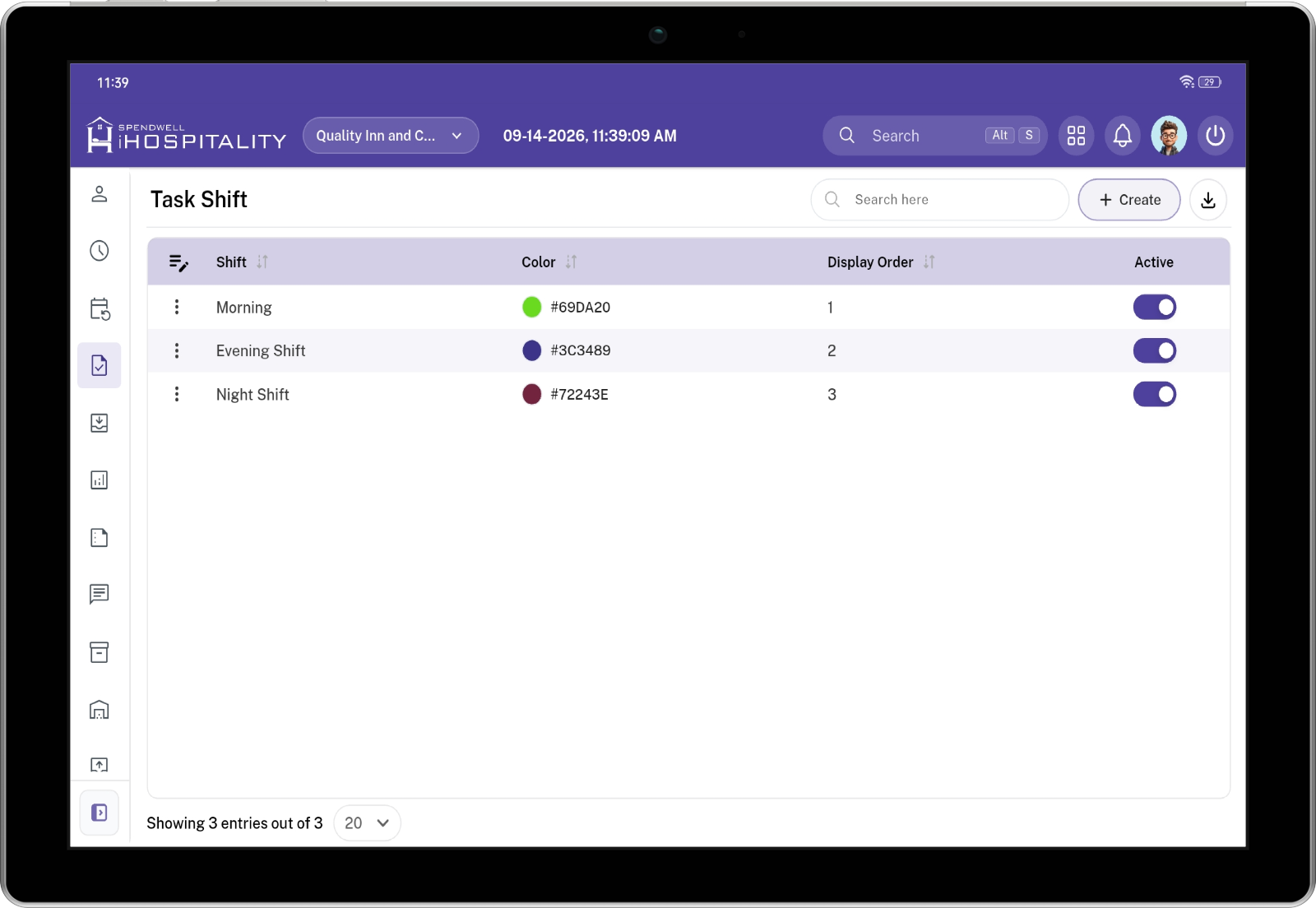
Task: Click the battery status indicator
Action: (1210, 82)
